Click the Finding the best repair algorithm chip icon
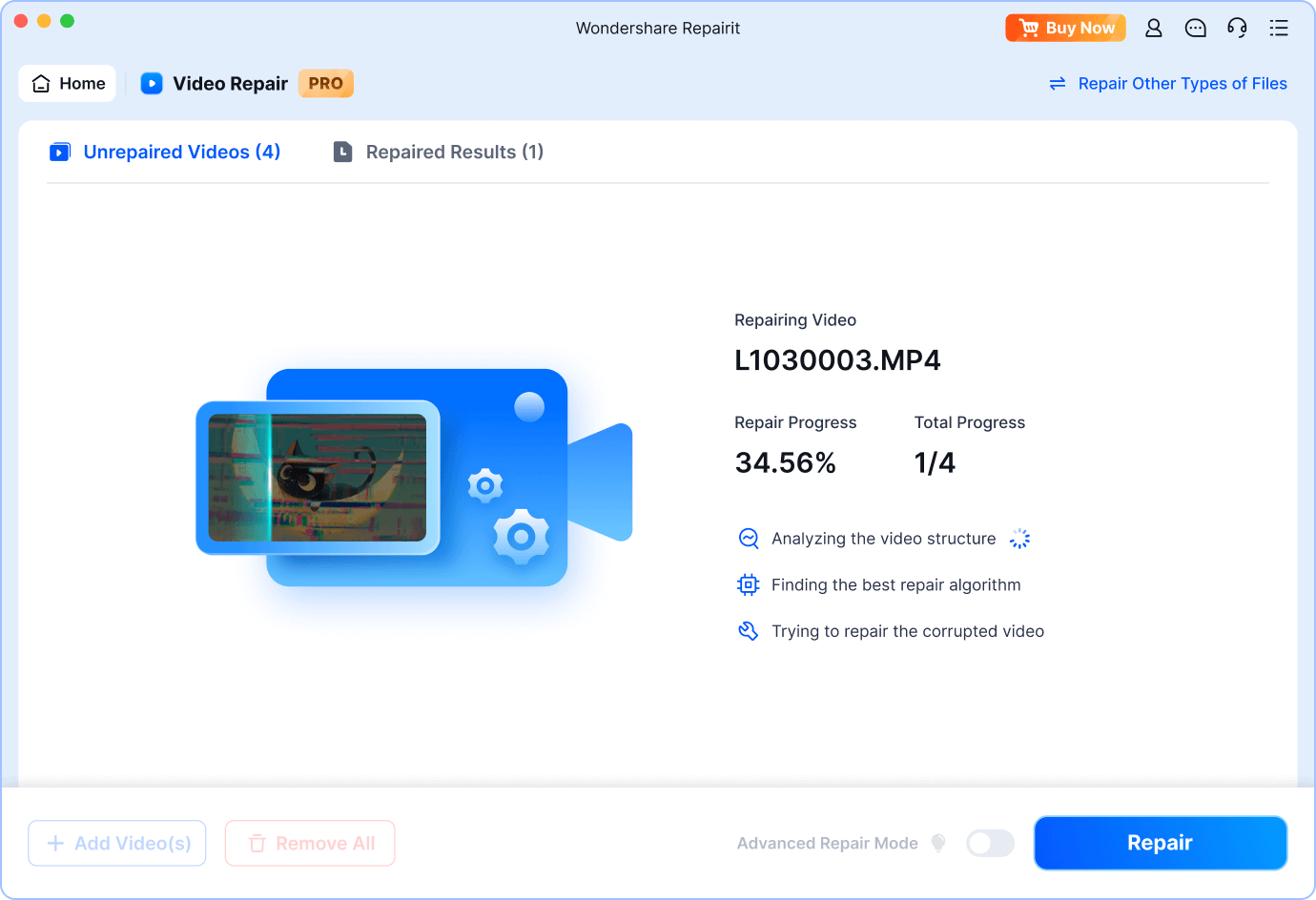 pos(749,584)
